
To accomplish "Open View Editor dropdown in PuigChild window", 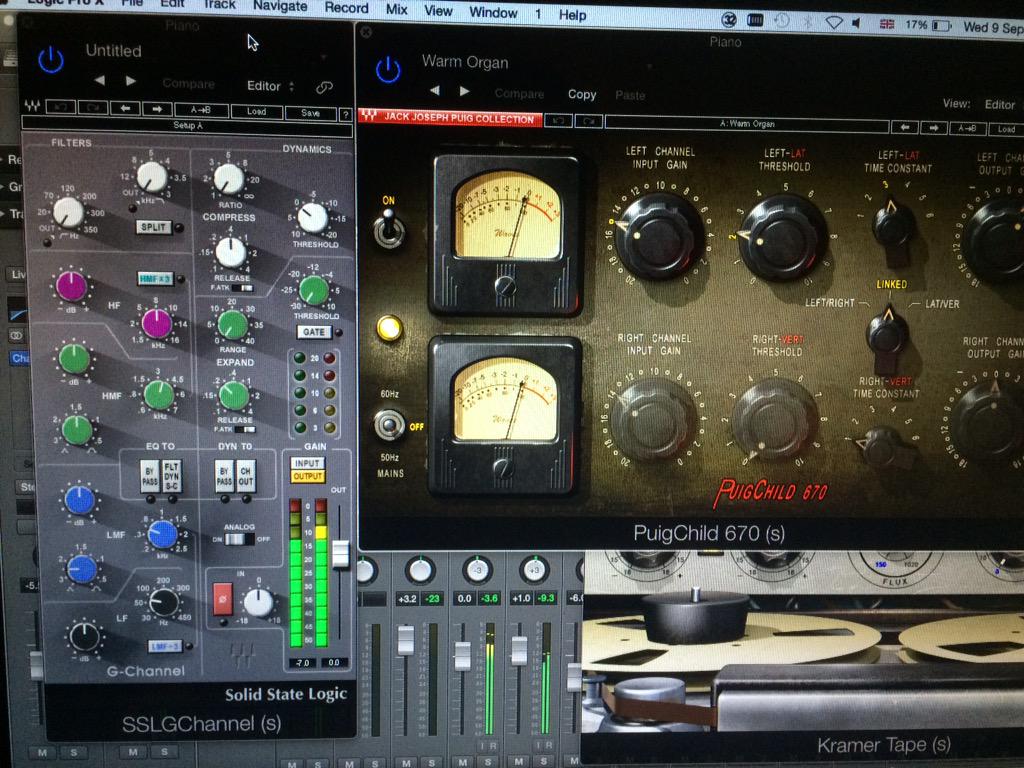I will [999, 104].
